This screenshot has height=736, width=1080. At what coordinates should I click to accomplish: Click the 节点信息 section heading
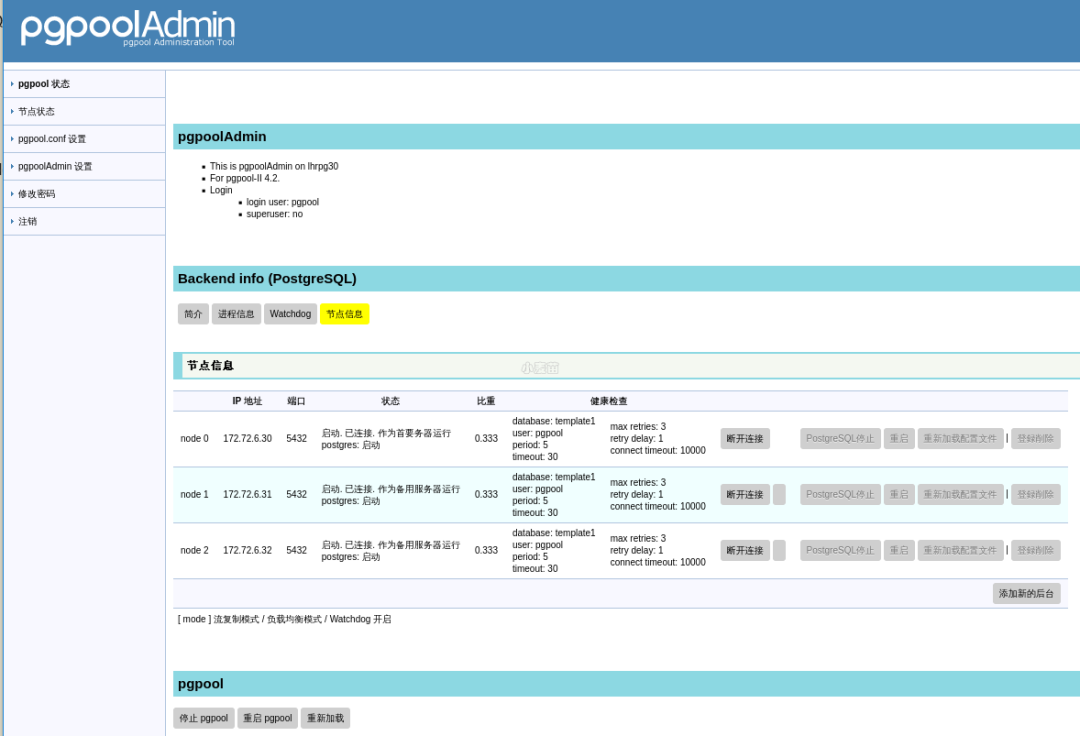point(210,366)
